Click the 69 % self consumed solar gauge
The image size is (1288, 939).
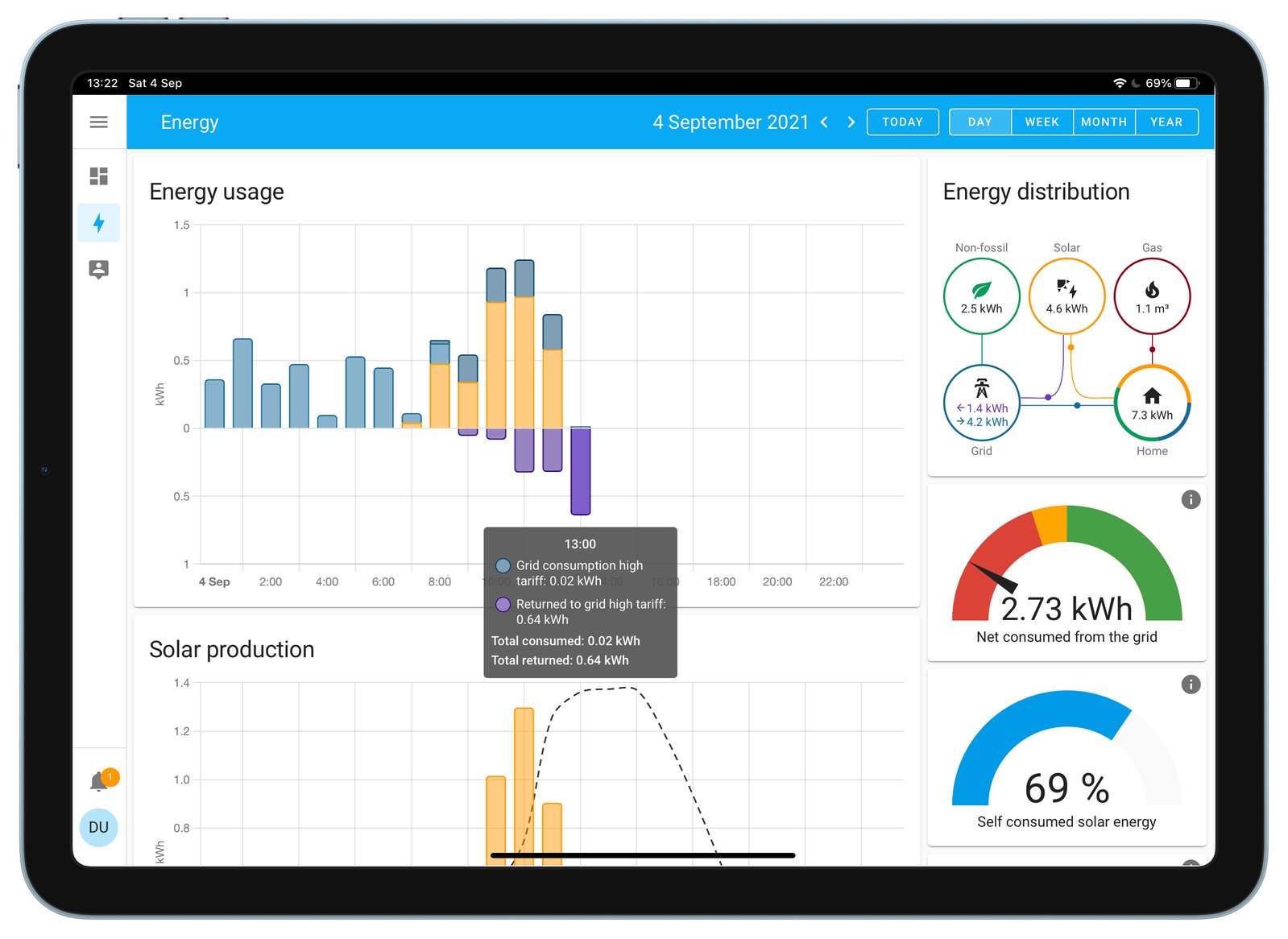pyautogui.click(x=1066, y=749)
